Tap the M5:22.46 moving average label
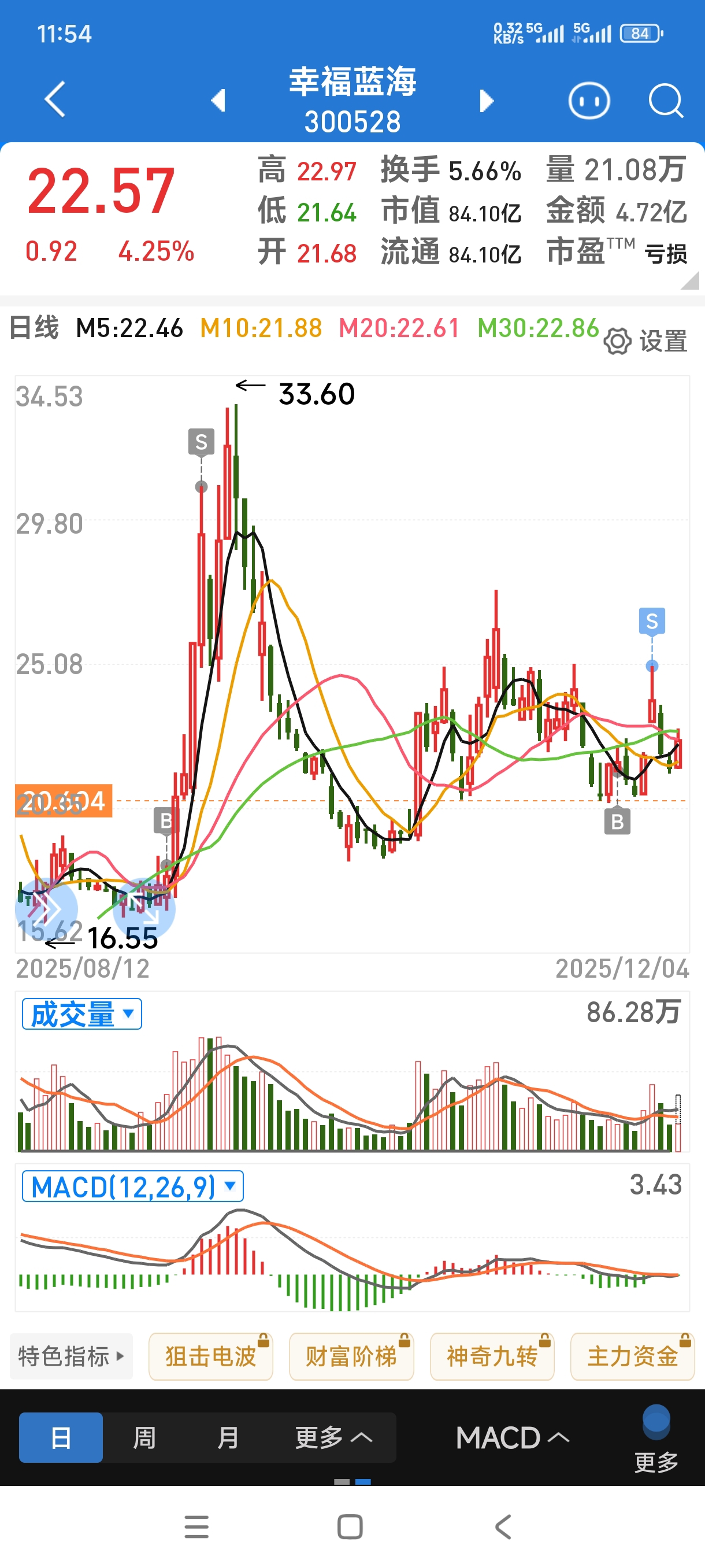The image size is (705, 1568). click(129, 329)
